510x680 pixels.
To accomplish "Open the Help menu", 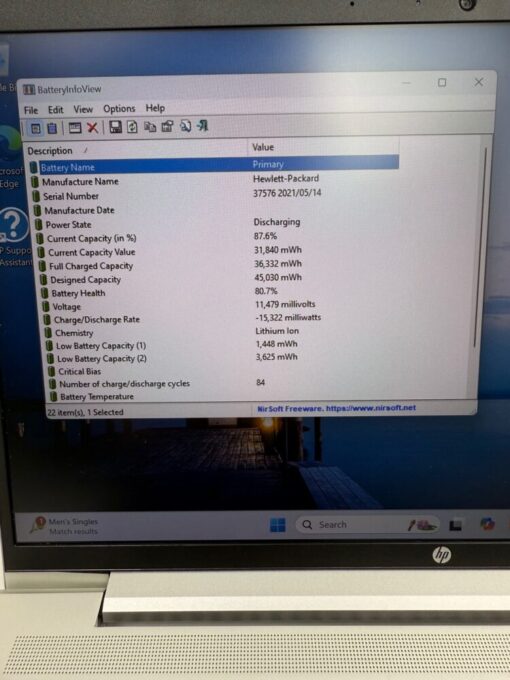I will (155, 108).
